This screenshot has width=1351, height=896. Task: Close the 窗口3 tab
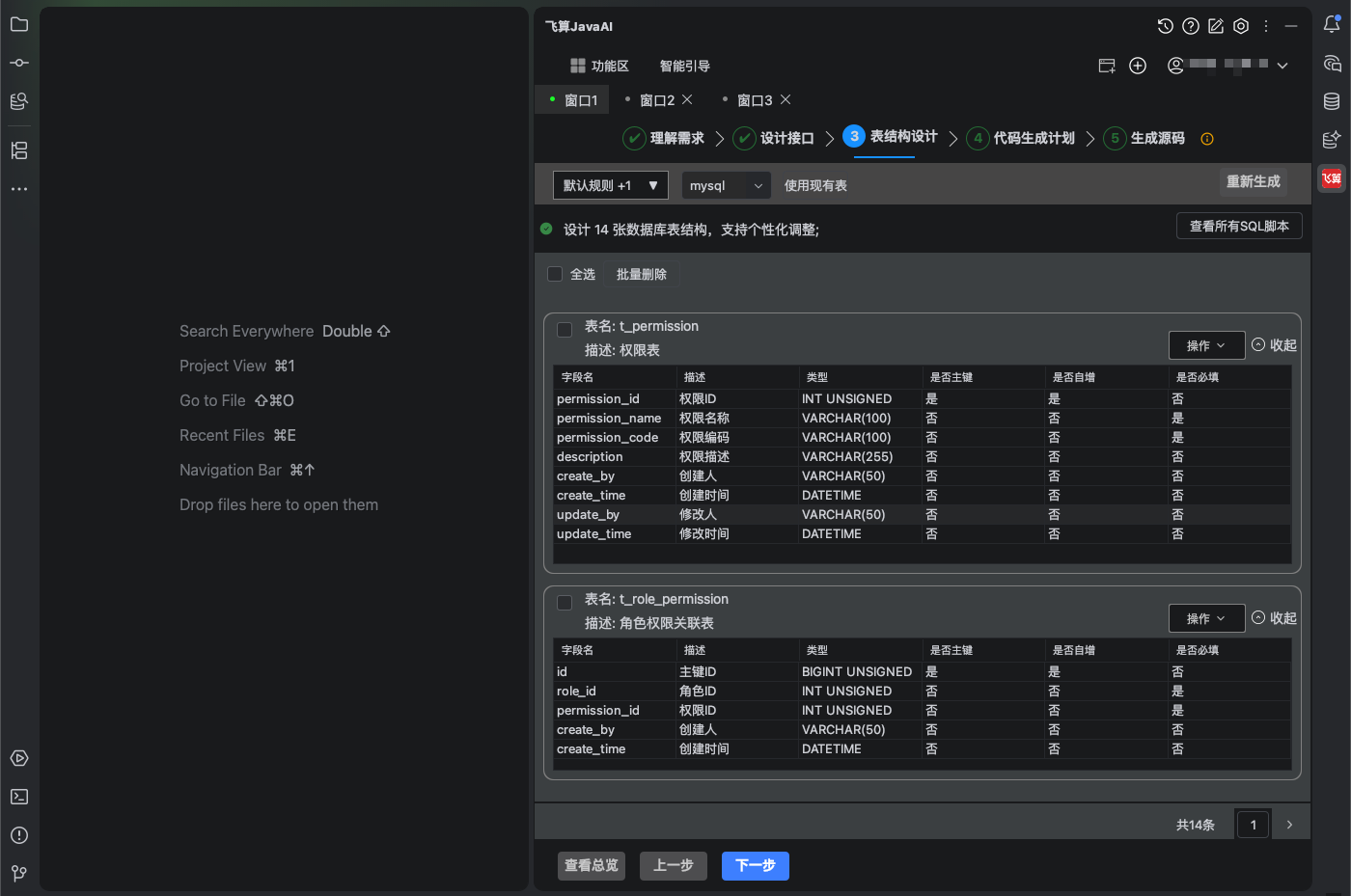point(786,99)
